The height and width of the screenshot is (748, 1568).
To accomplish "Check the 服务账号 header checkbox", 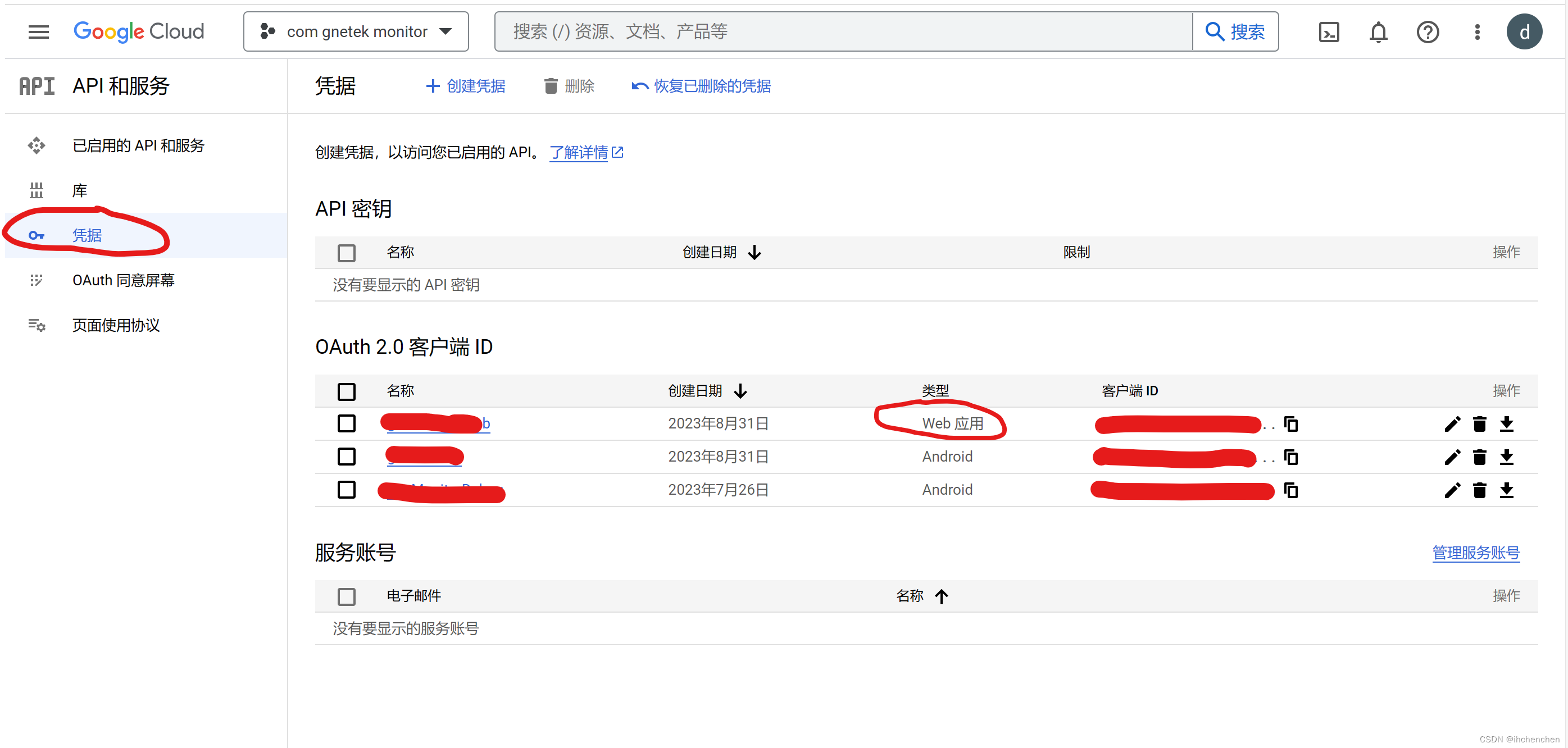I will pos(347,596).
